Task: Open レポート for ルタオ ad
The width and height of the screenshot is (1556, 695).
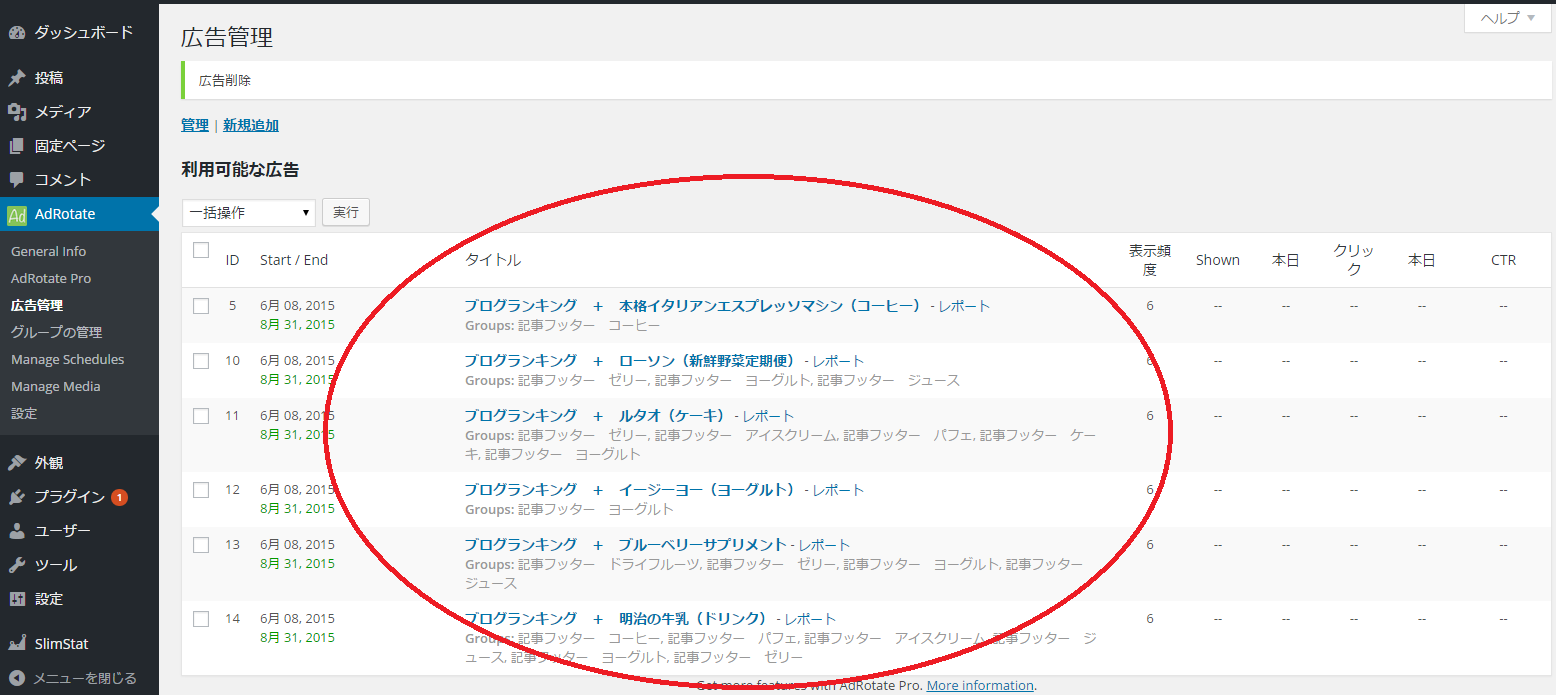Action: 768,416
